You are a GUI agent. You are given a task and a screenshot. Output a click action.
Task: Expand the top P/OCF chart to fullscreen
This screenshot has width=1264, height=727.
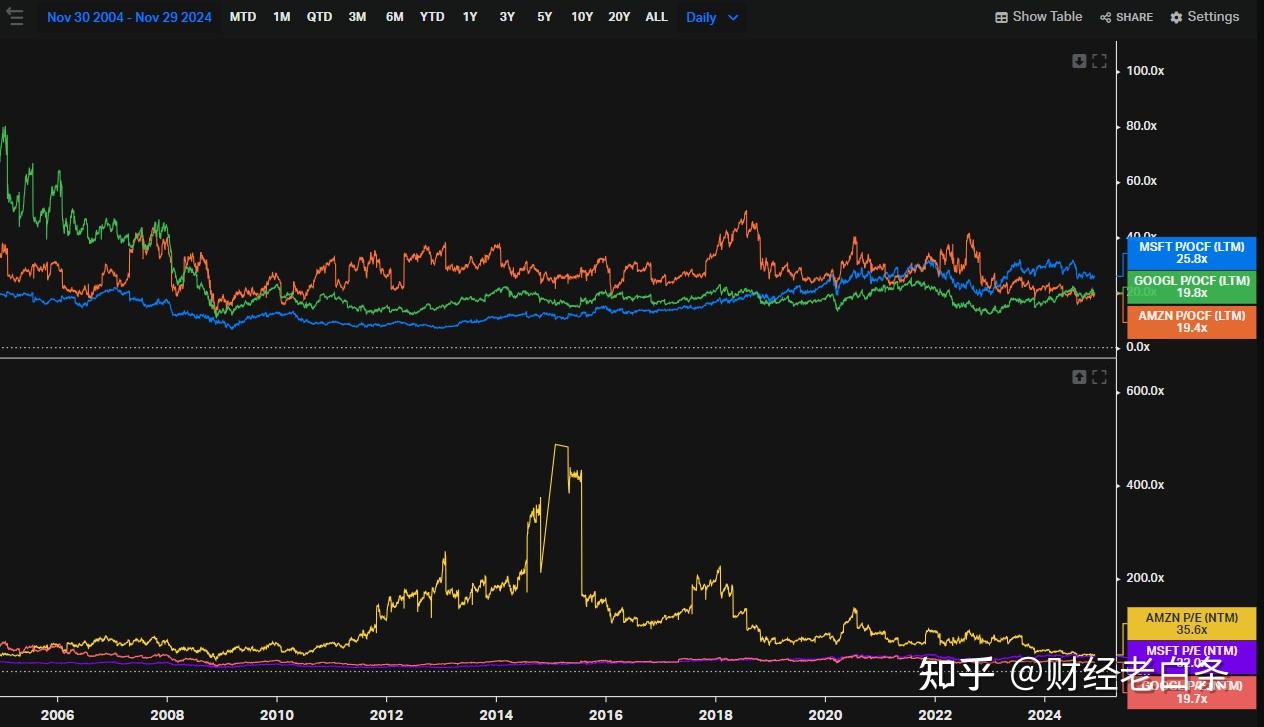point(1099,61)
